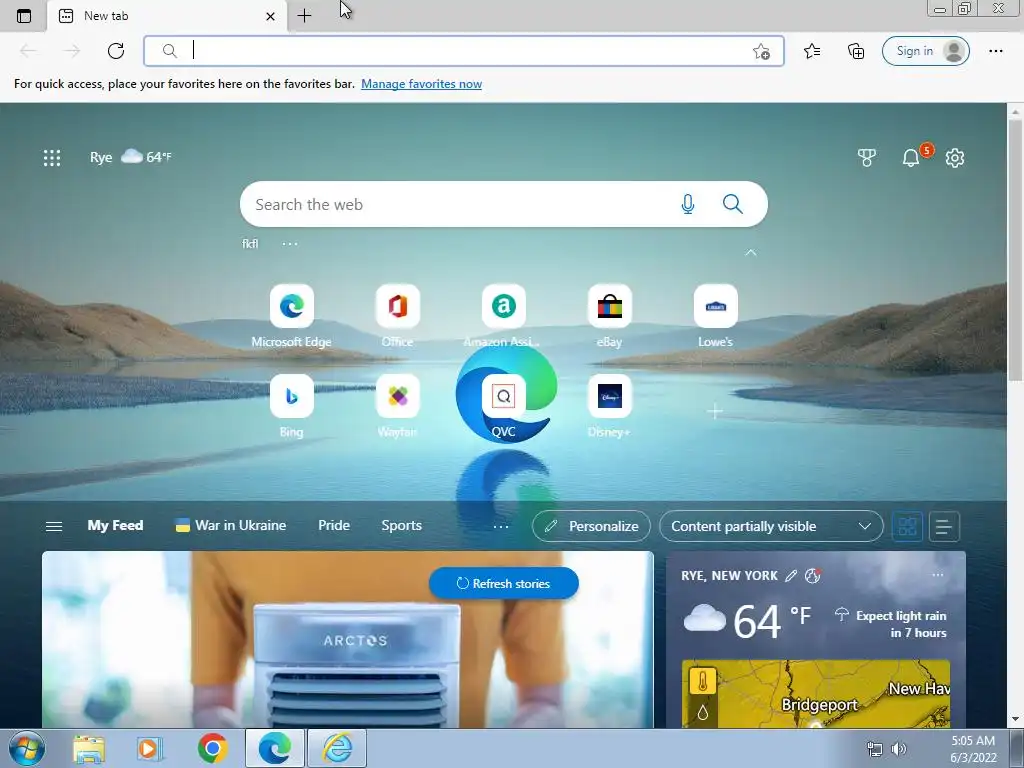
Task: Open the Rye 64°F weather summary
Action: pos(131,157)
